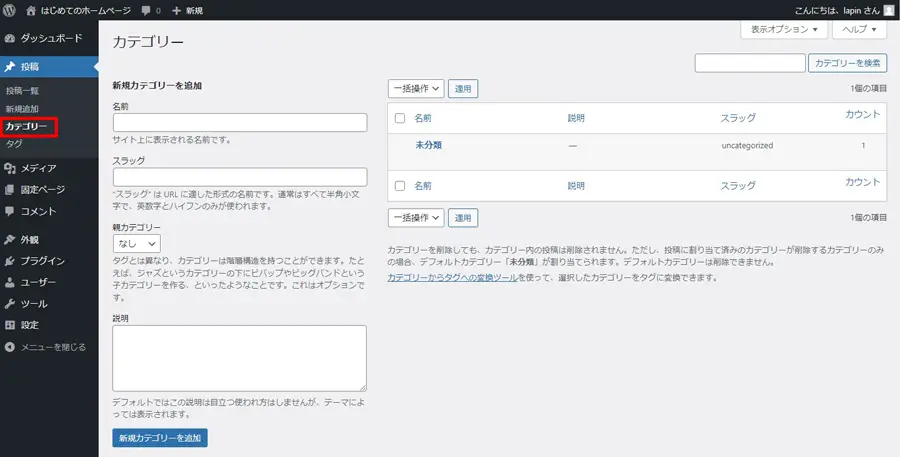Click the 固定ページ pages icon
900x457 pixels.
(x=9, y=189)
